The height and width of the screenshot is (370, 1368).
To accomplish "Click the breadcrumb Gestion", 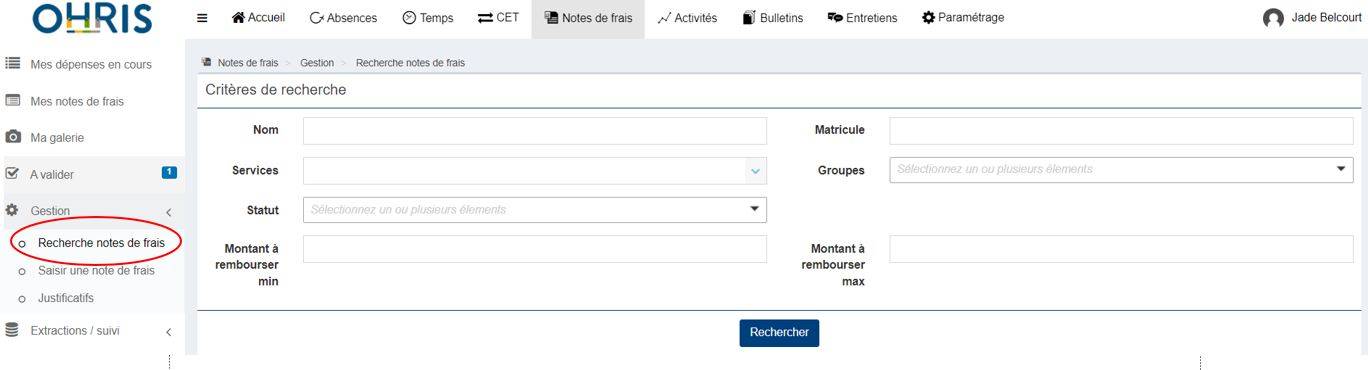I will click(x=317, y=62).
